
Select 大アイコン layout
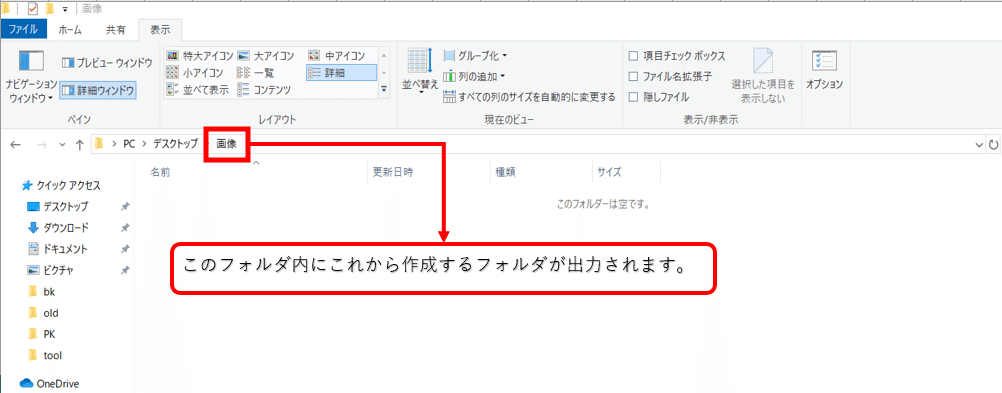click(266, 56)
